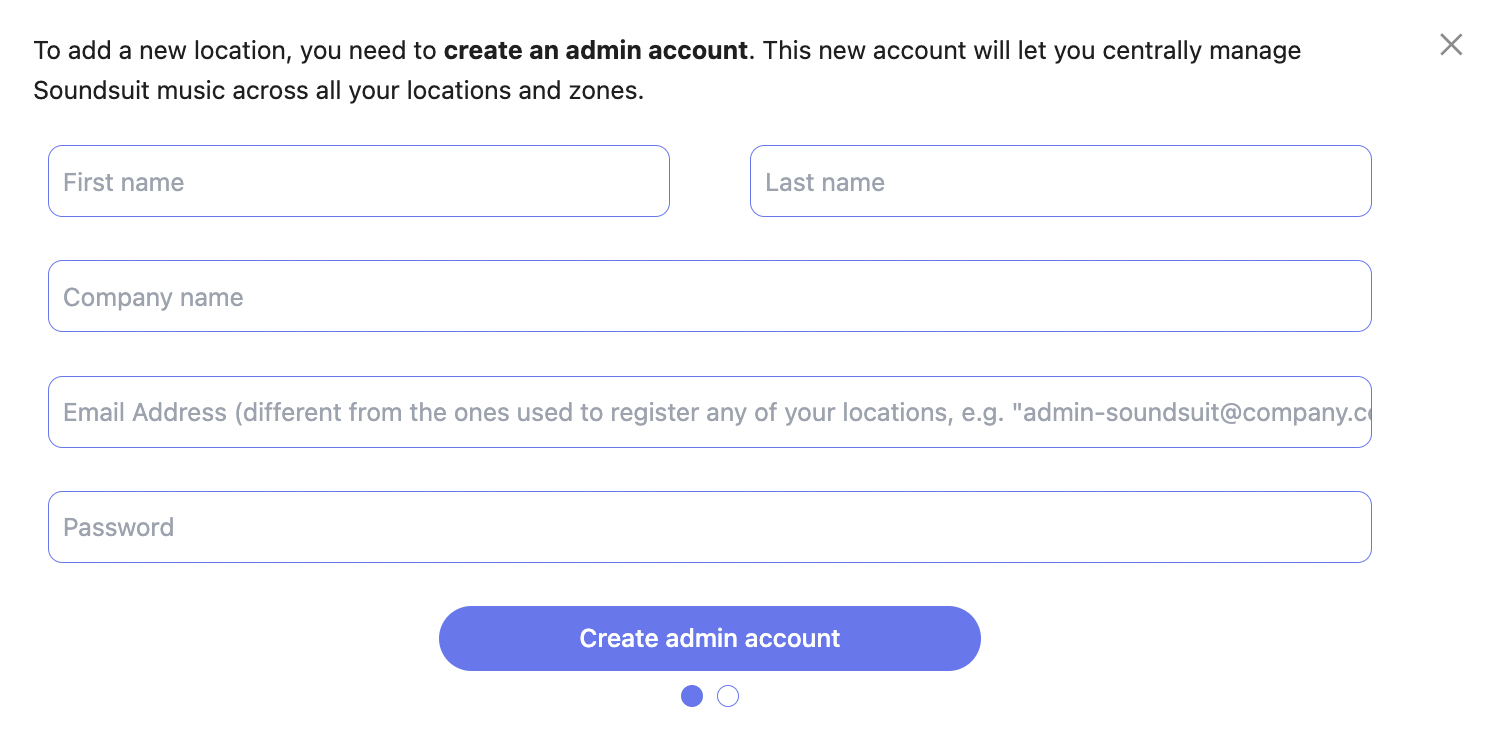Select the Company name field
1492x754 pixels.
click(709, 296)
